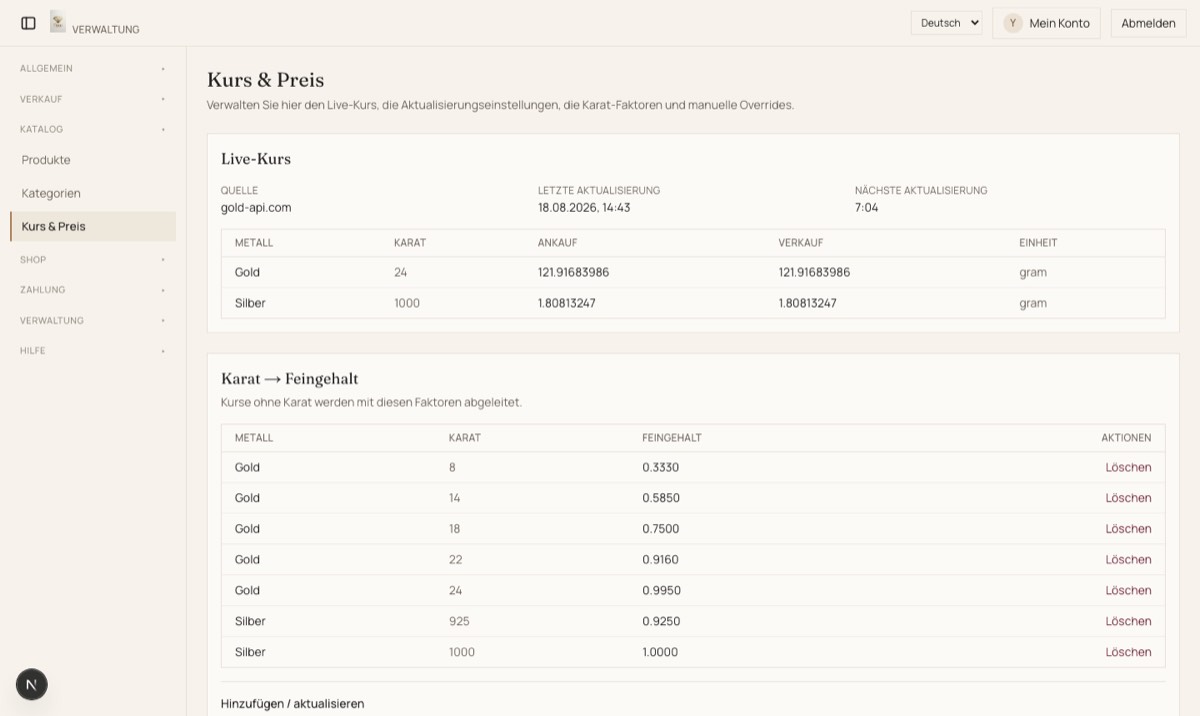Open the Next.js dev tools badge
The height and width of the screenshot is (716, 1200).
pos(32,684)
